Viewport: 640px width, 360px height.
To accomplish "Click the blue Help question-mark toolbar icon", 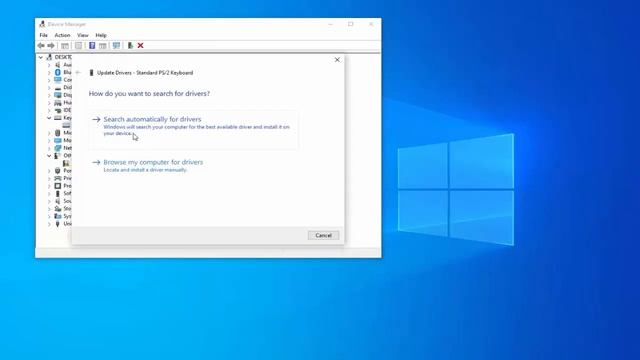I will (92, 46).
